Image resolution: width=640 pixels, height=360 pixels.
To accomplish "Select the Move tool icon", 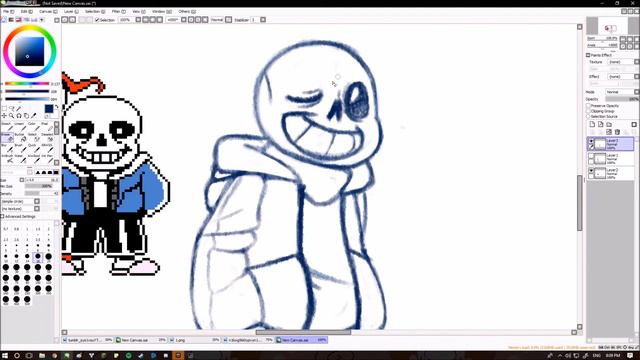I will click(x=4, y=116).
